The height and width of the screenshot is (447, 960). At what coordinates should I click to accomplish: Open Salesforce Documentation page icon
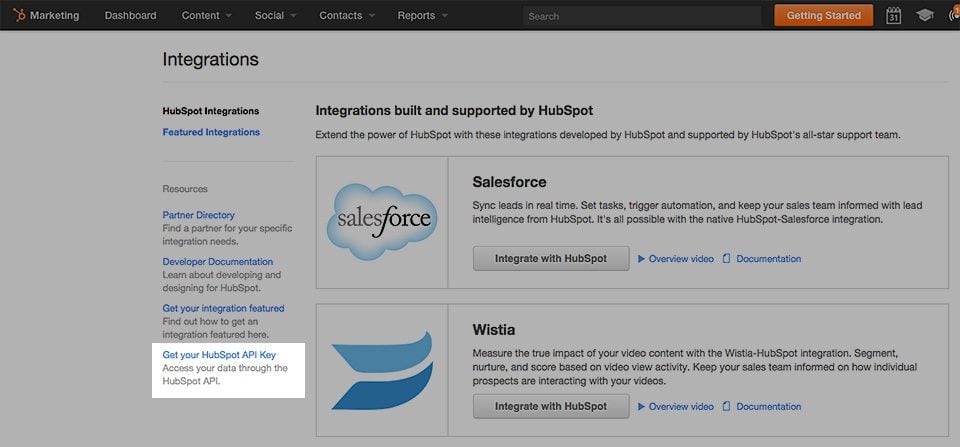[x=727, y=259]
